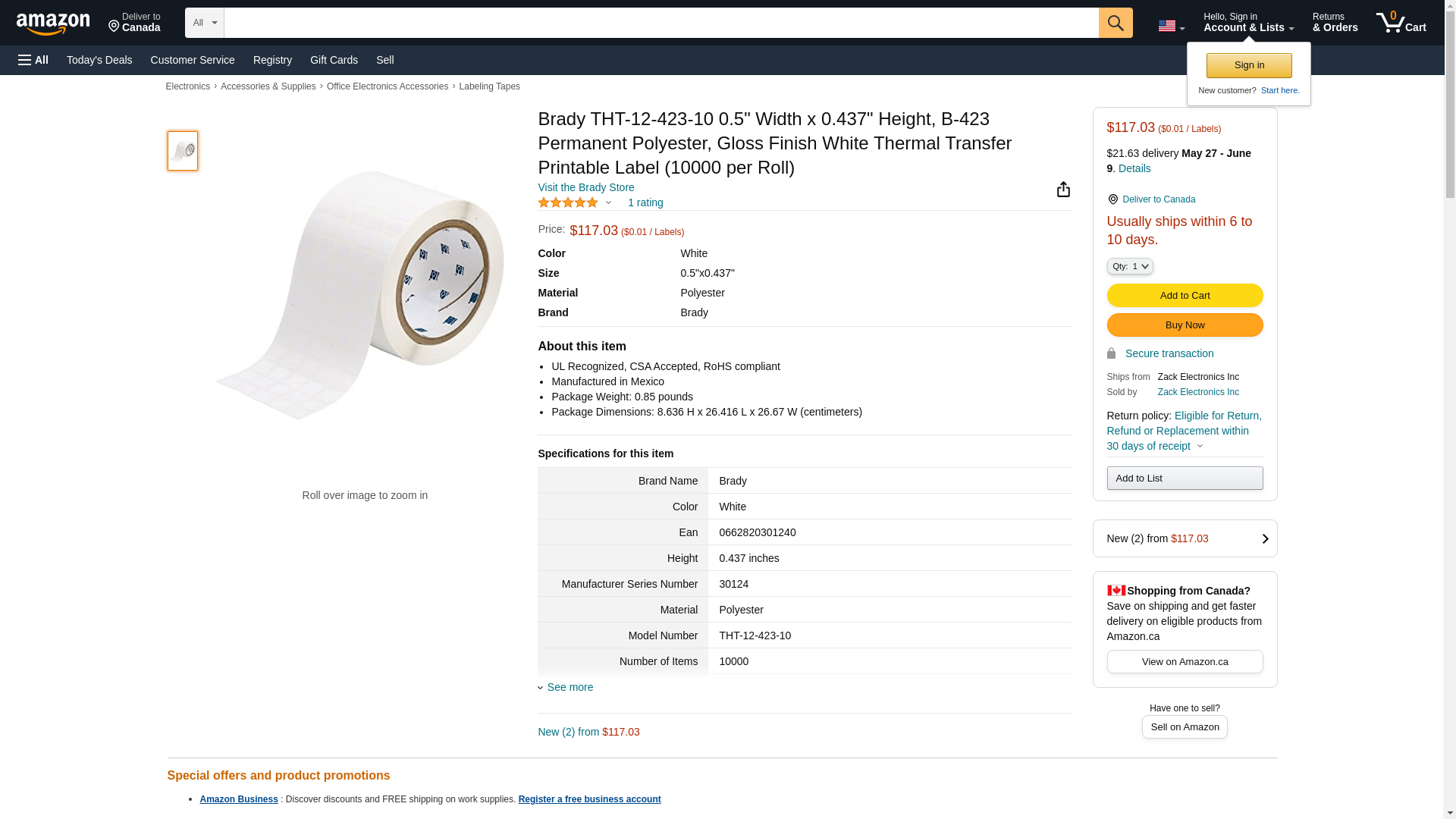1456x819 pixels.
Task: Click into the Amazon search field
Action: (661, 23)
